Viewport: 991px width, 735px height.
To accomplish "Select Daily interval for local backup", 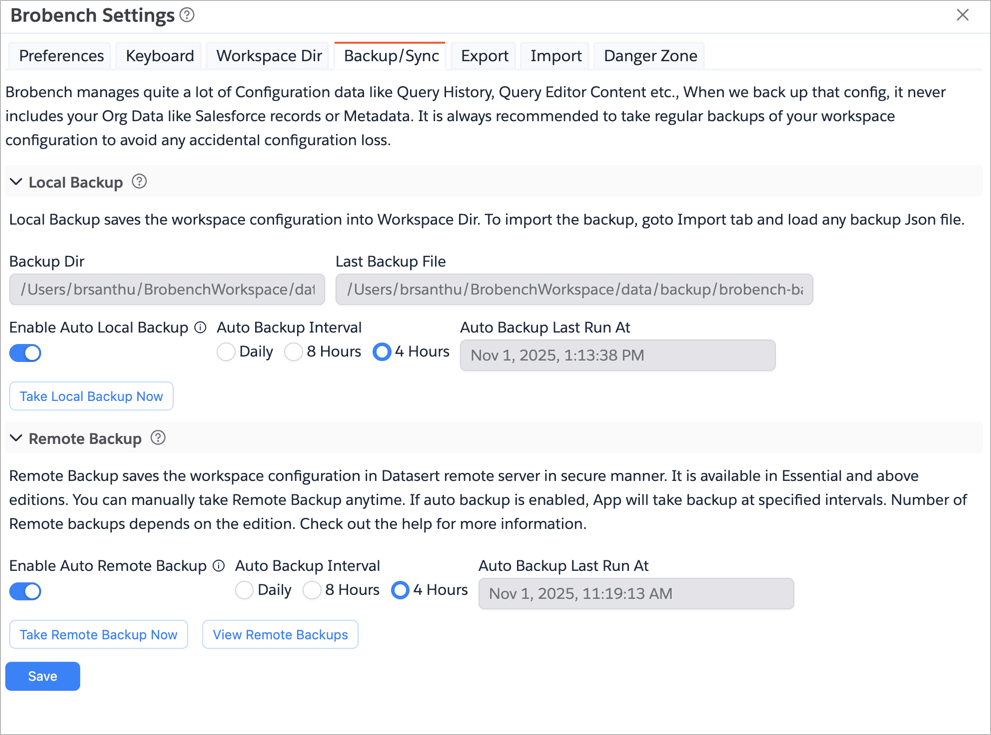I will tap(227, 352).
